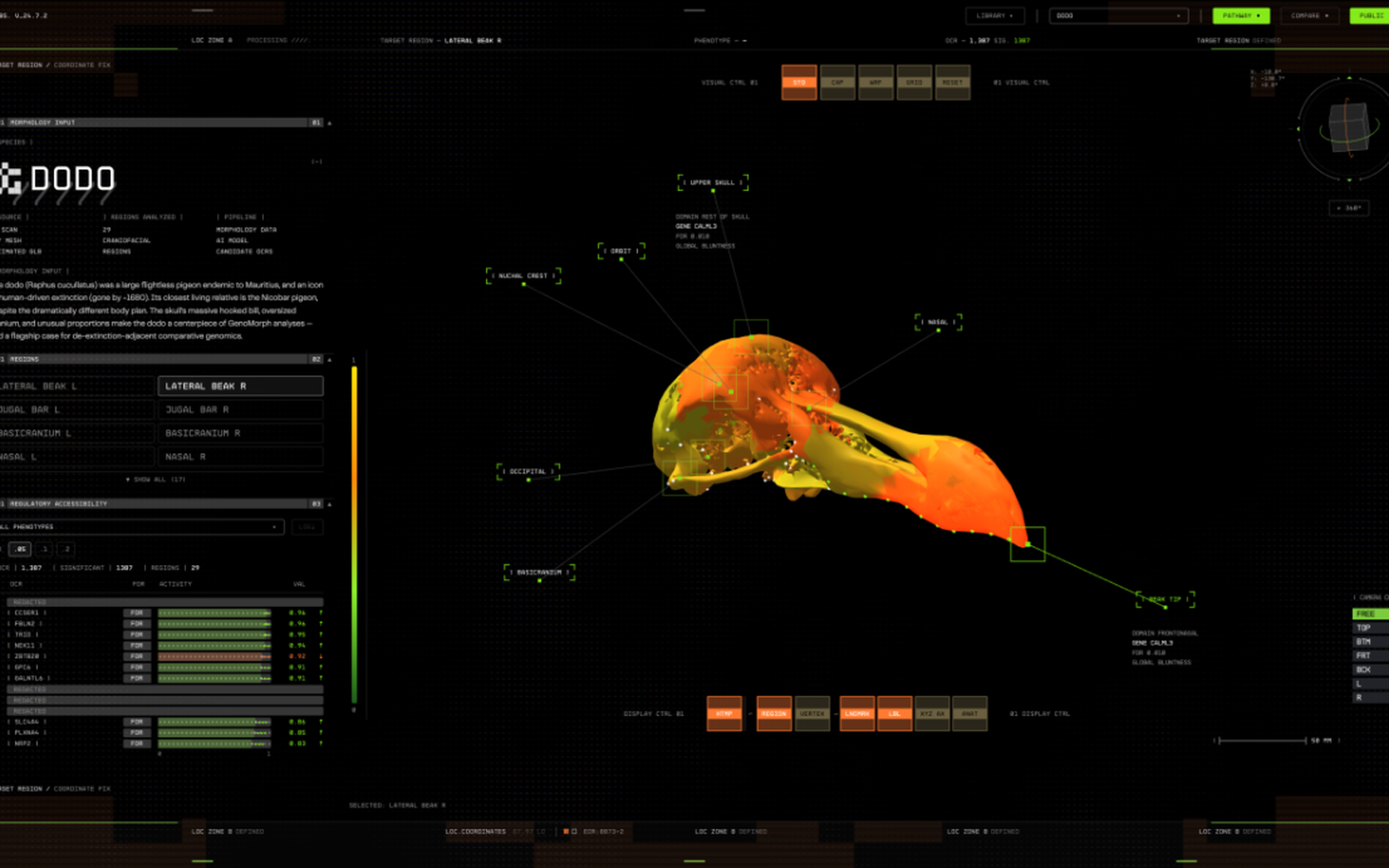Toggle the REGION display control
This screenshot has width=1389, height=868.
coord(773,713)
